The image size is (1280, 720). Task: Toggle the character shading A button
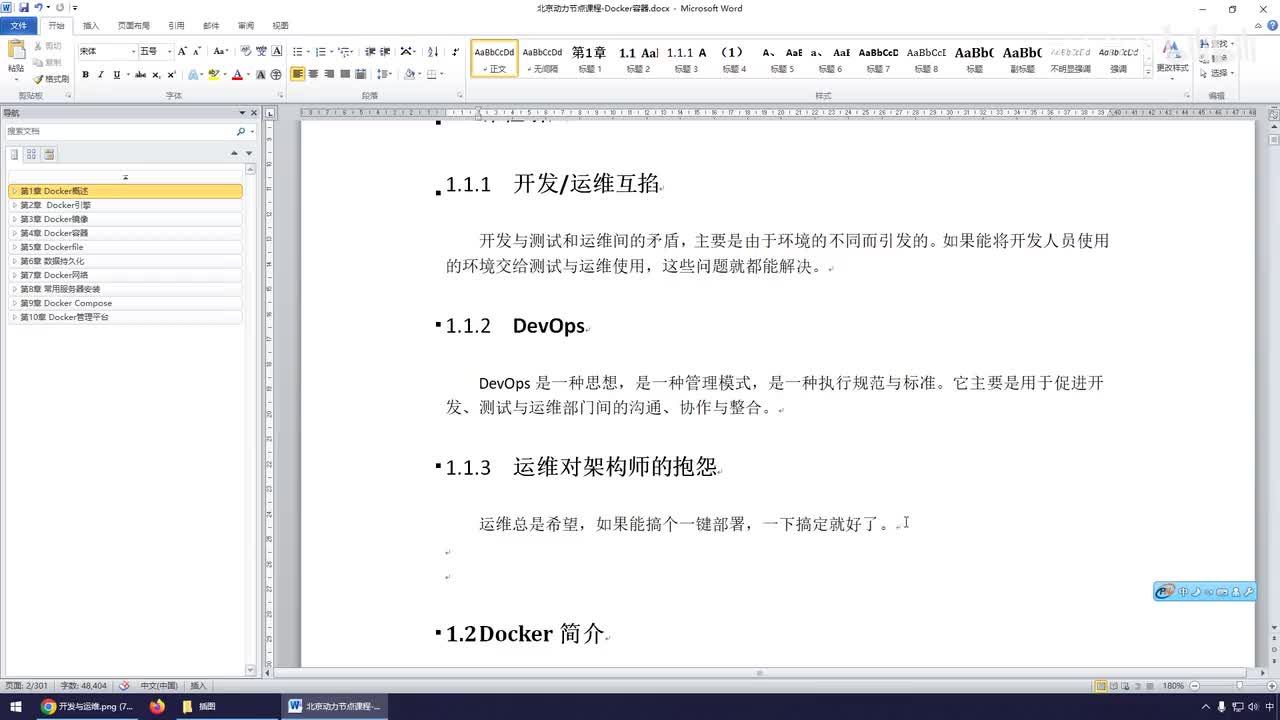[x=261, y=74]
